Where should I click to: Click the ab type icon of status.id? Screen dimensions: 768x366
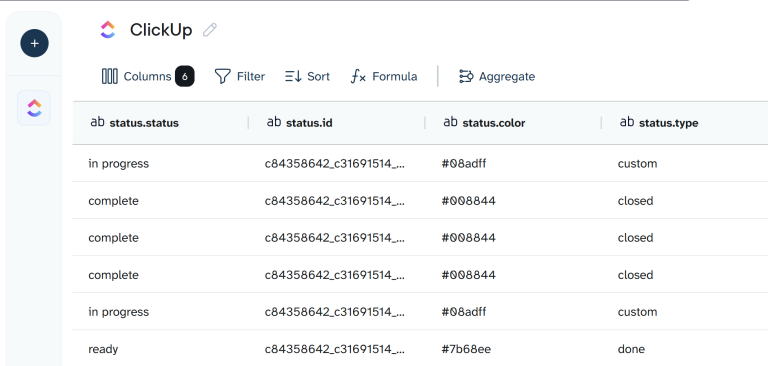point(274,122)
